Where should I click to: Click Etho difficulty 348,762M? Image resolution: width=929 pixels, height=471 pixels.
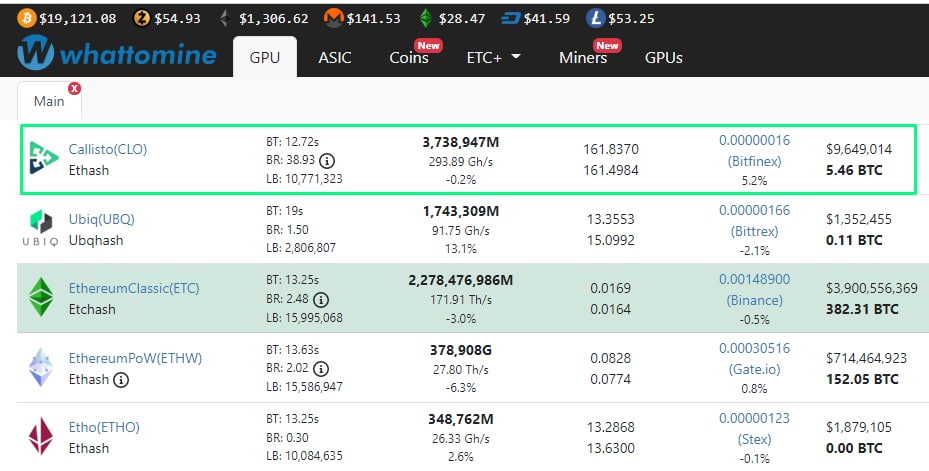click(460, 419)
